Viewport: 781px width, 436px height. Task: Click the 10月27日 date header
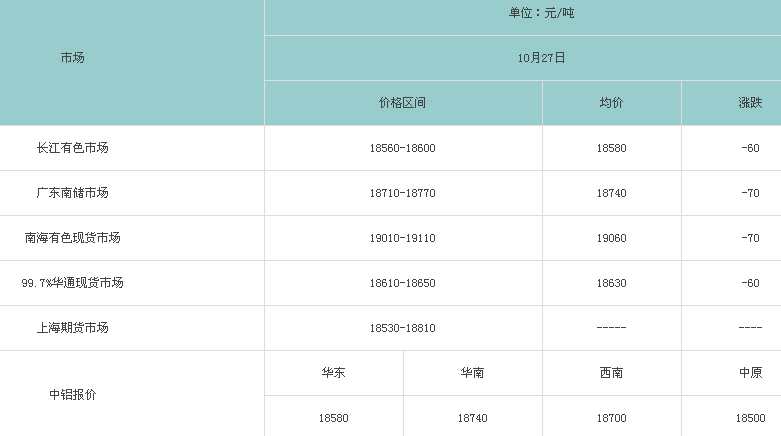pos(541,58)
